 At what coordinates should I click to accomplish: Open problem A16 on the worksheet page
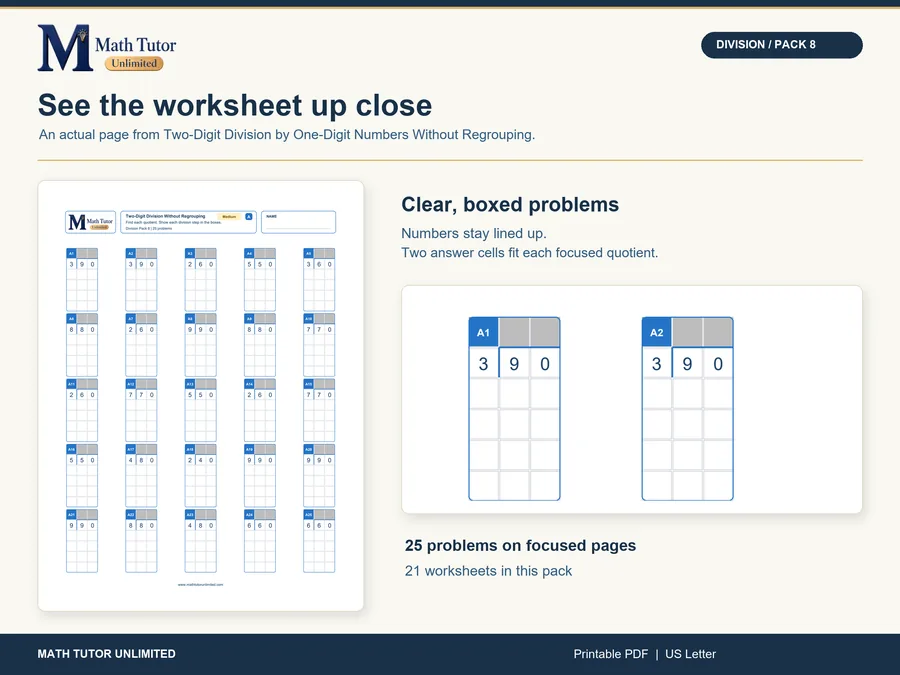[82, 476]
